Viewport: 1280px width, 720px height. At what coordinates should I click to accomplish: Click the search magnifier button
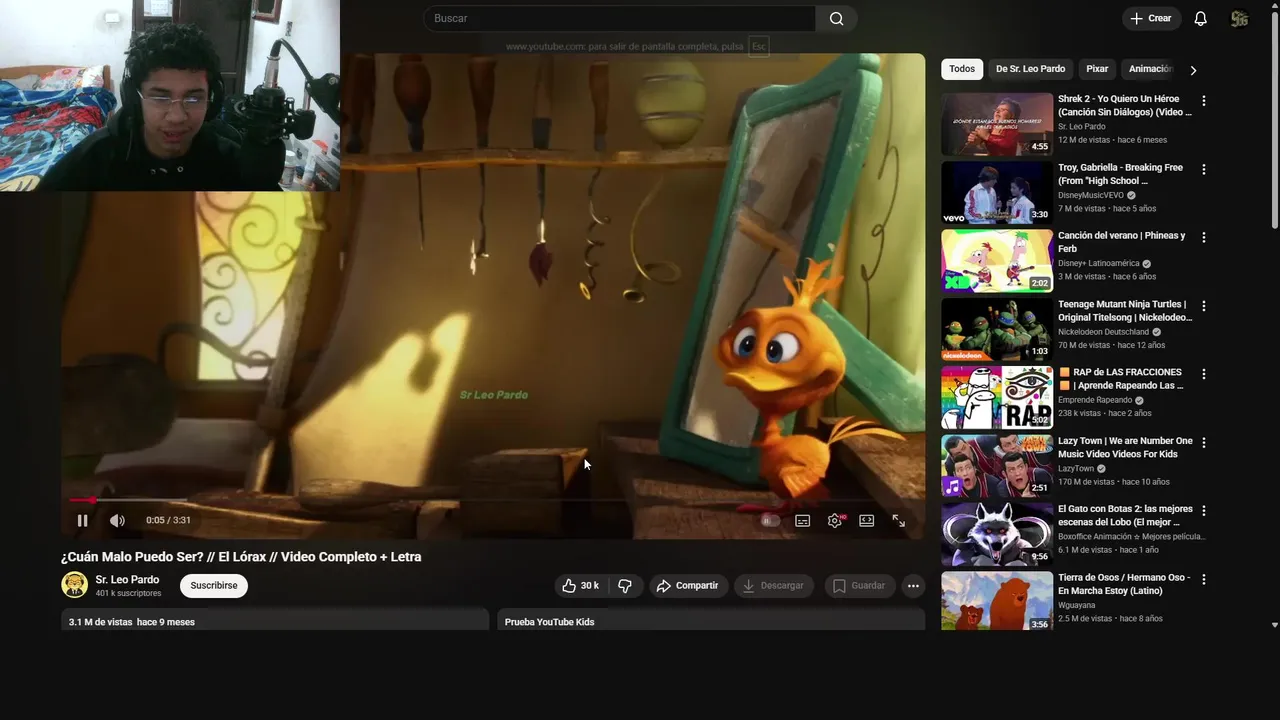click(x=836, y=18)
